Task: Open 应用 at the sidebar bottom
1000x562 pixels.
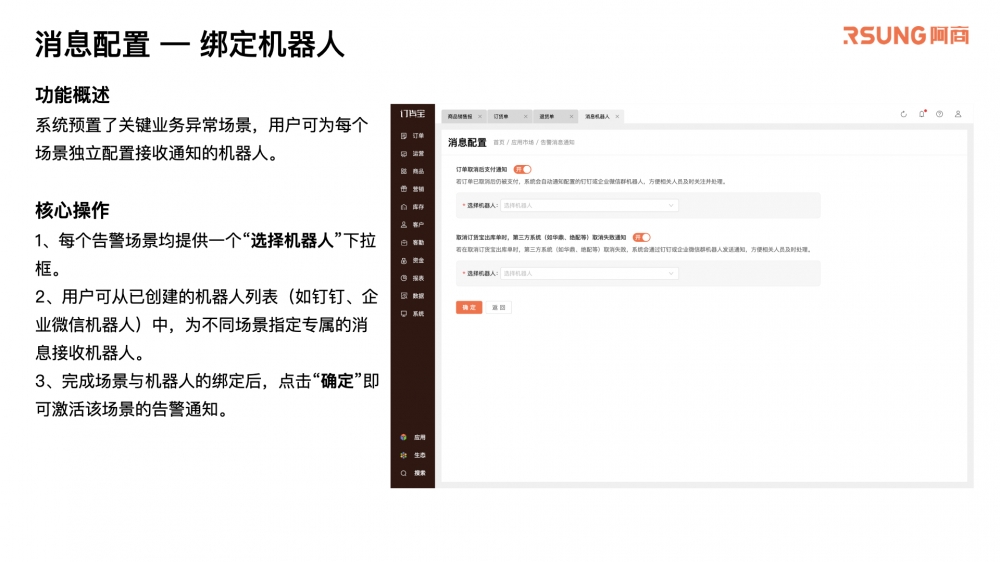Action: coord(413,438)
